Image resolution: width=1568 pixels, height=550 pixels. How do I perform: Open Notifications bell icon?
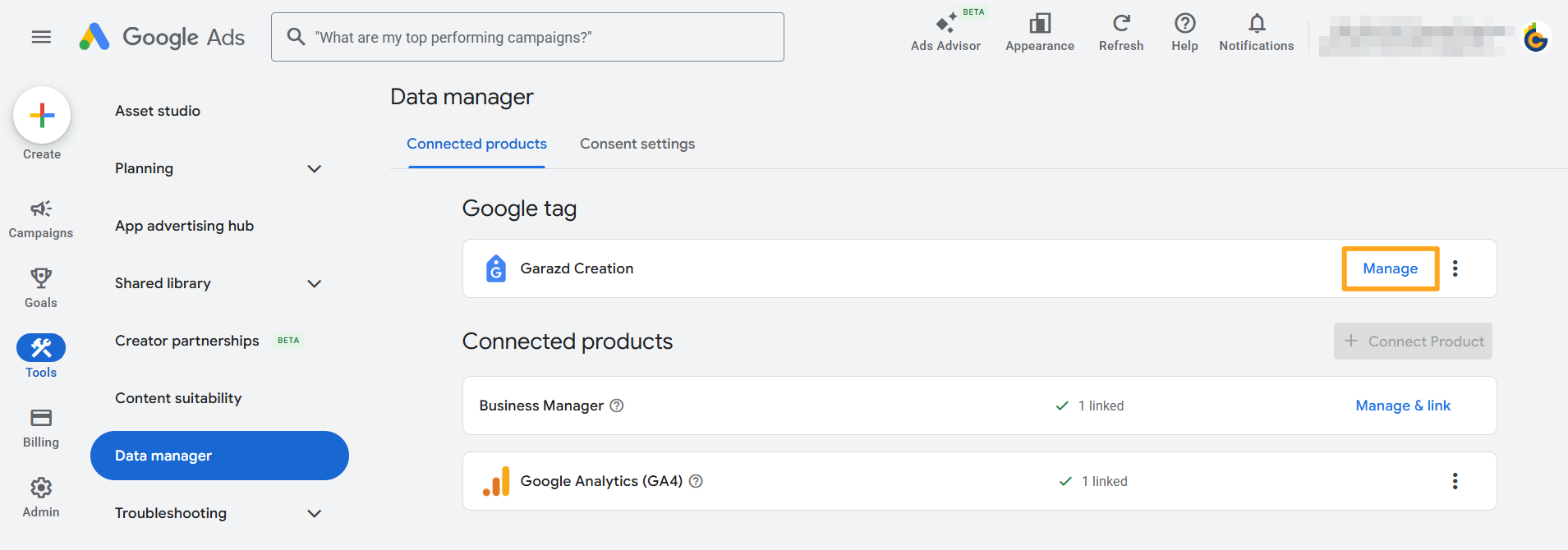pyautogui.click(x=1256, y=24)
